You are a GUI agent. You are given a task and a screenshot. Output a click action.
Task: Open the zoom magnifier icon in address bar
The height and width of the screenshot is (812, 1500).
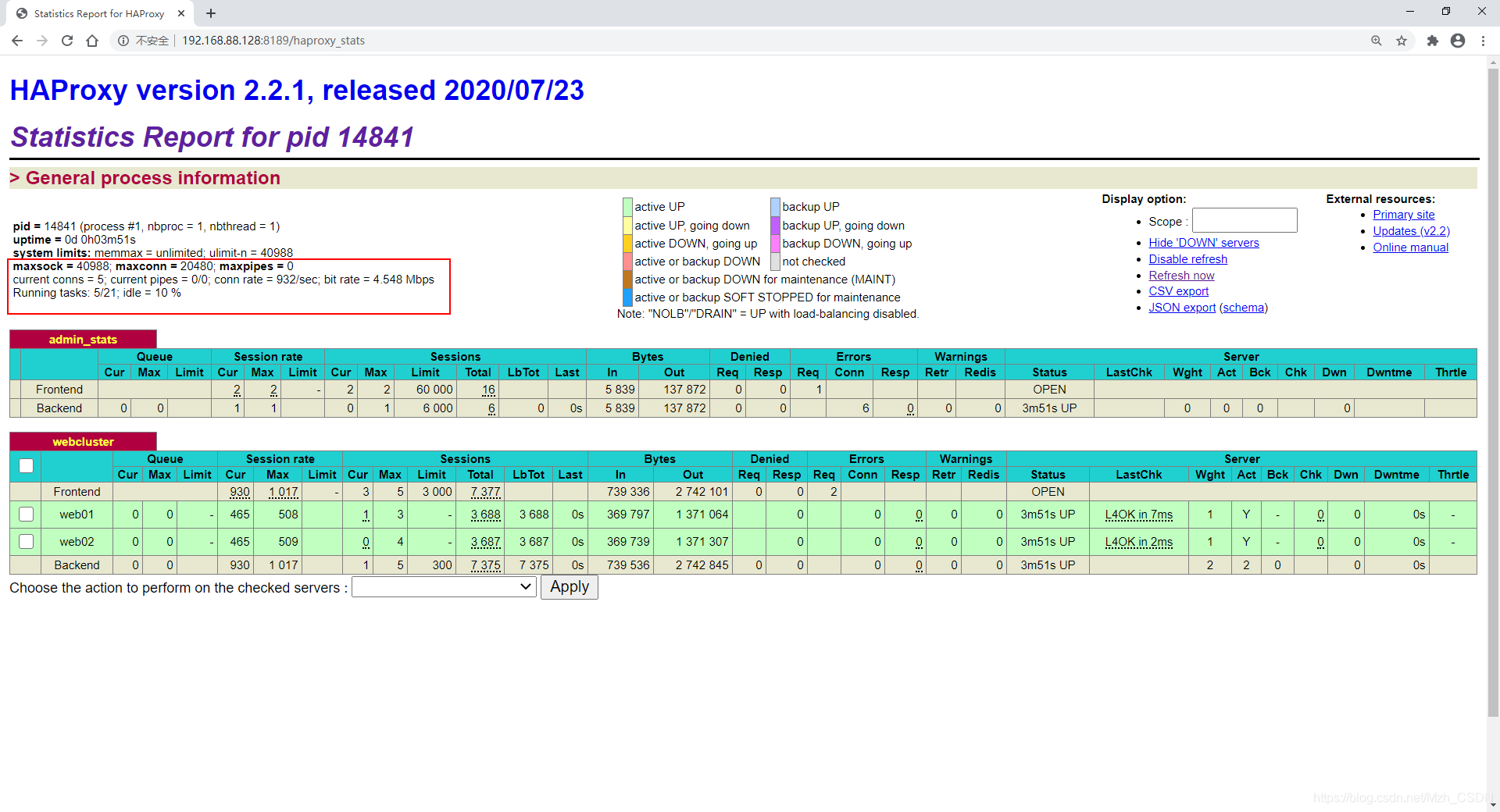click(1377, 41)
